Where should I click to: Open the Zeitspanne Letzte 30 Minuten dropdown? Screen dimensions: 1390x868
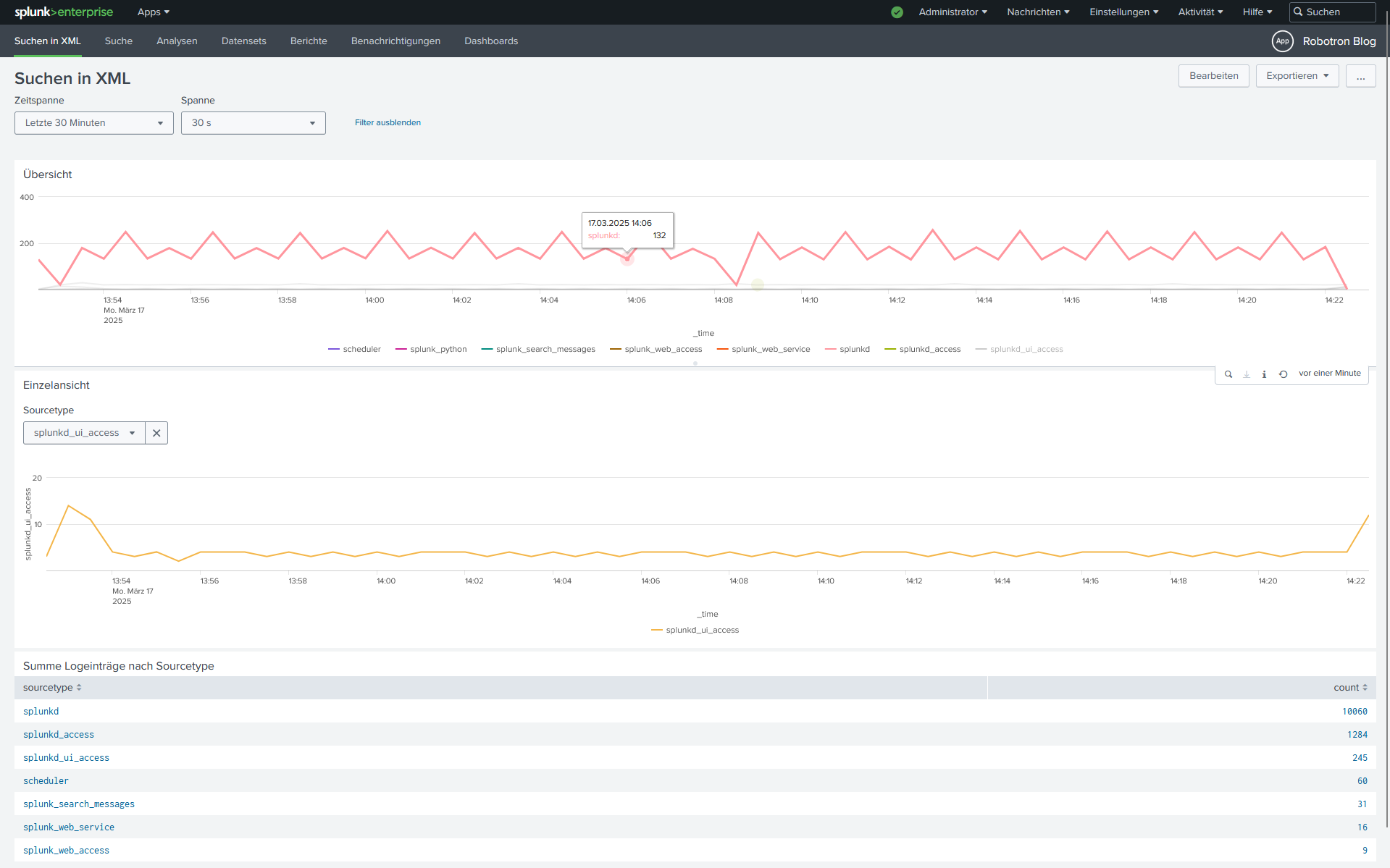click(94, 123)
